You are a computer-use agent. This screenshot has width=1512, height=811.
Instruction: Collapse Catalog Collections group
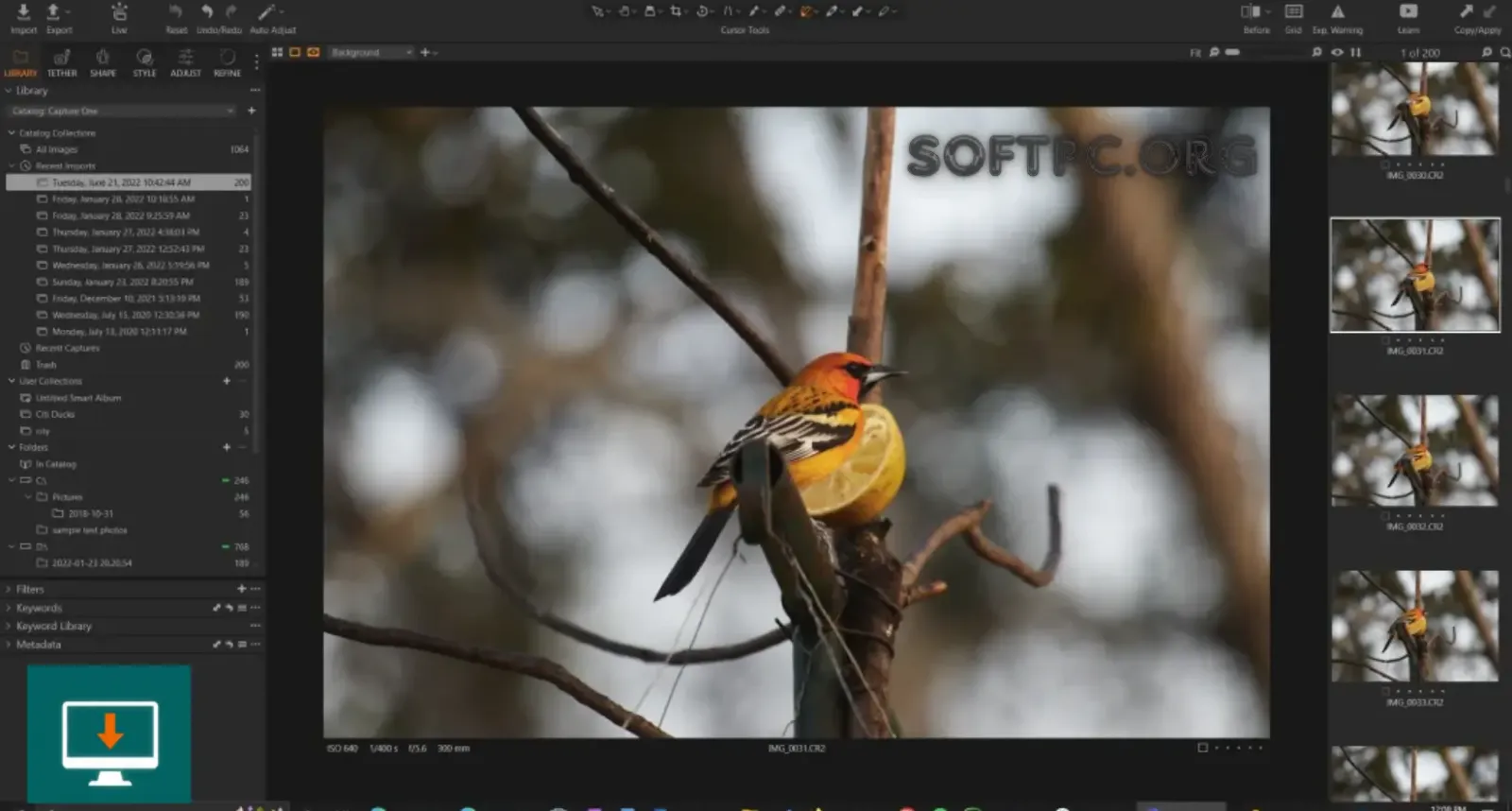[11, 133]
